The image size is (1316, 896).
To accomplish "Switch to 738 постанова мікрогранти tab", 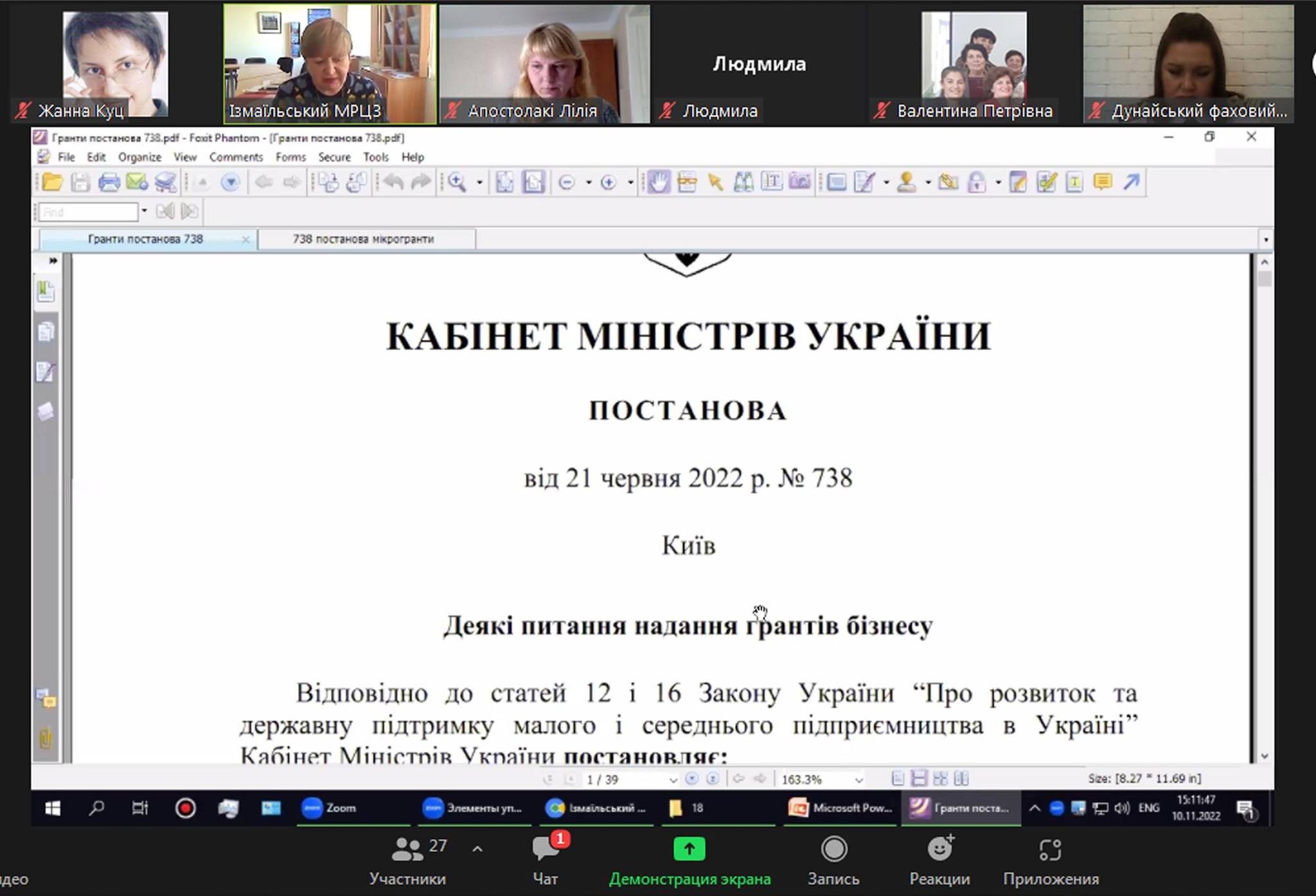I will pos(364,239).
